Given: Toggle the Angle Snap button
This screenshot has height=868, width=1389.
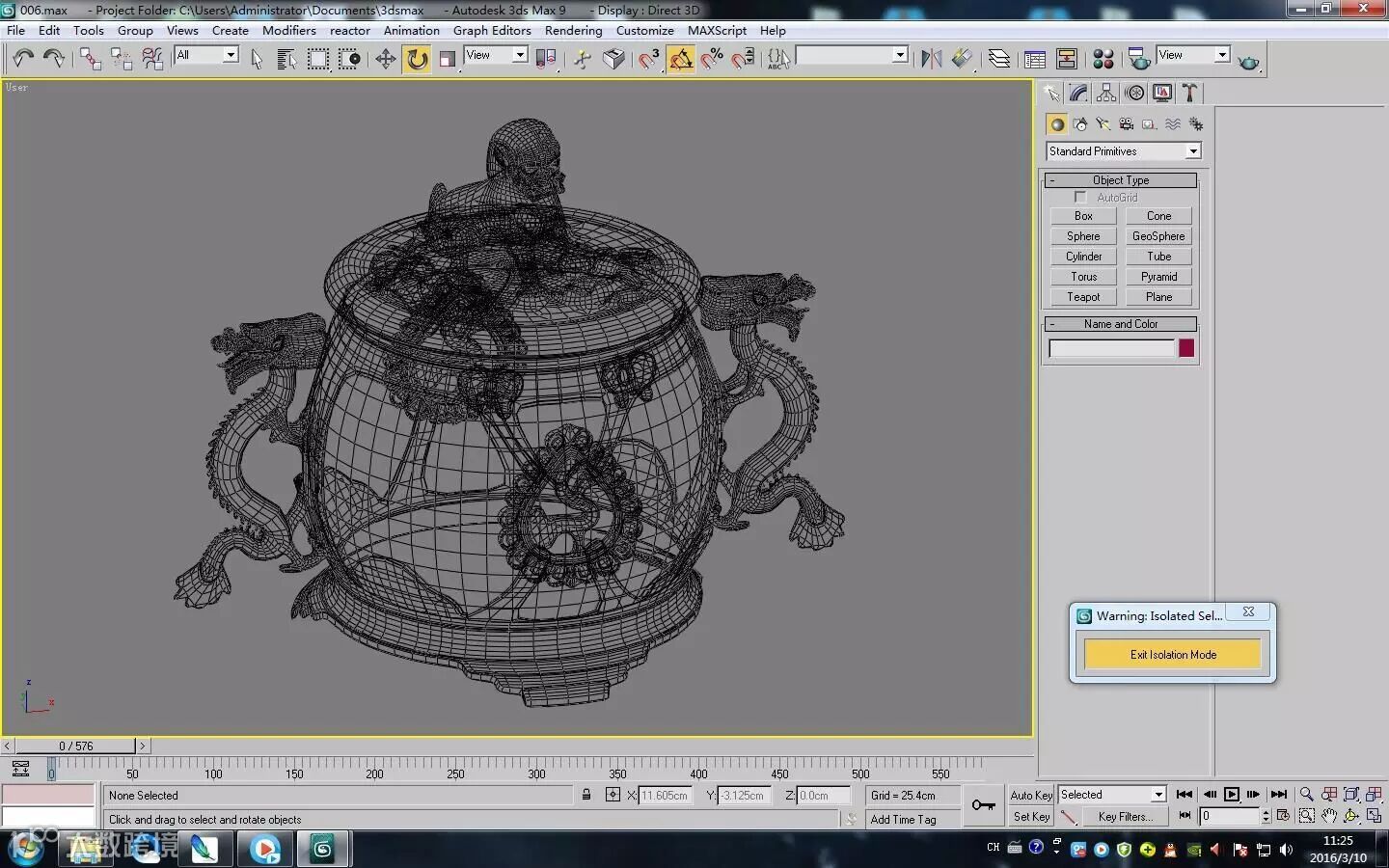Looking at the screenshot, I should [681, 60].
